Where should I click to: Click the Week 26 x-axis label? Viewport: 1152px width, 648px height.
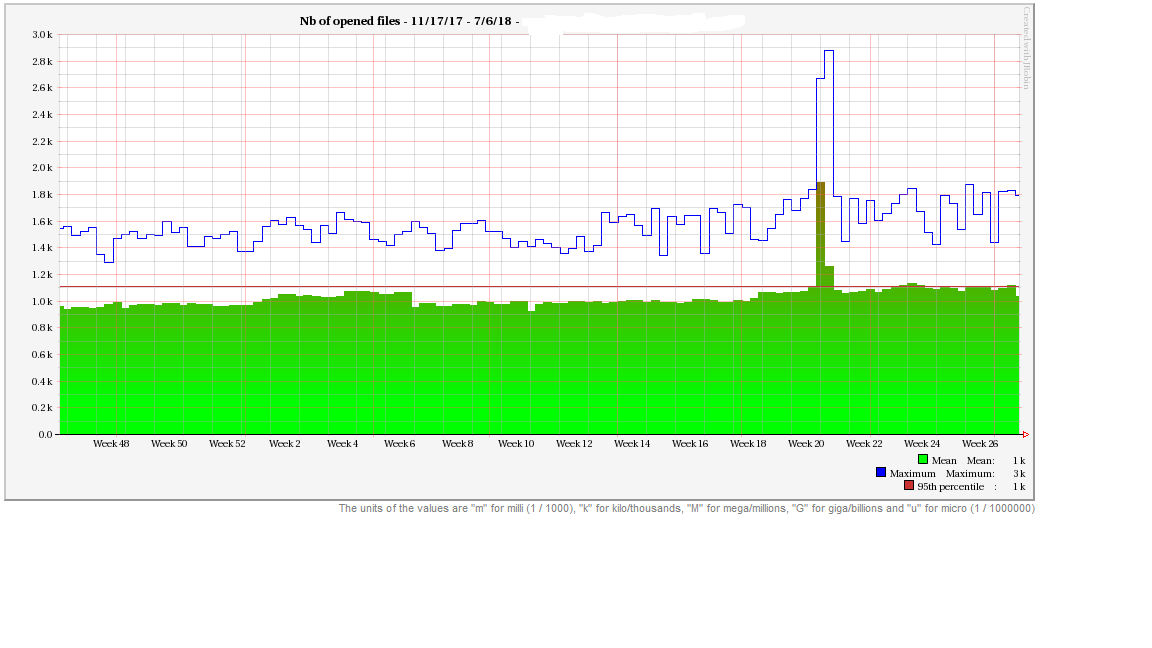point(979,444)
